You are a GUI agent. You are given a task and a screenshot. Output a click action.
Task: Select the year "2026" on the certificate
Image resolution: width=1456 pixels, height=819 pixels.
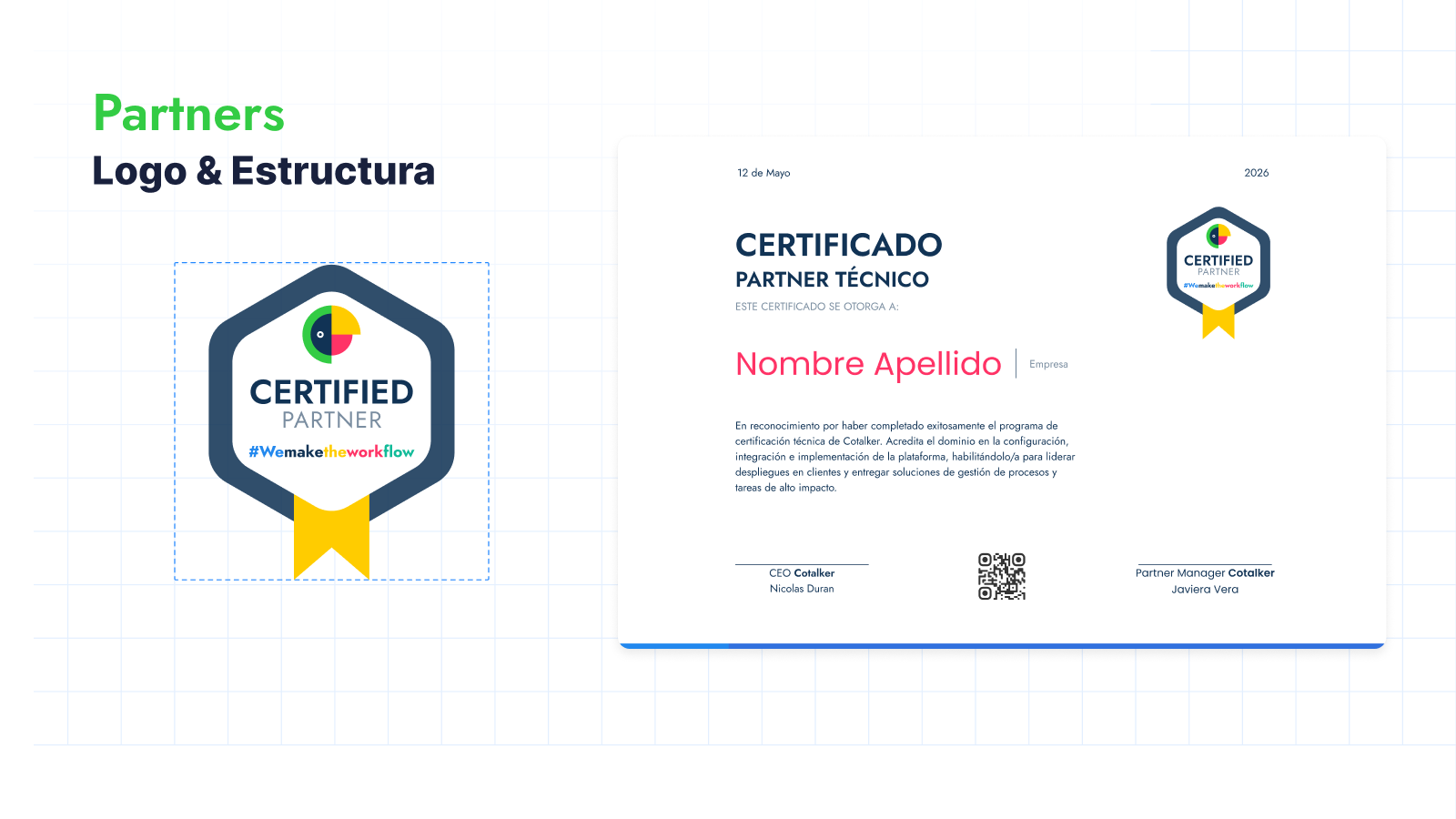pos(1257,173)
